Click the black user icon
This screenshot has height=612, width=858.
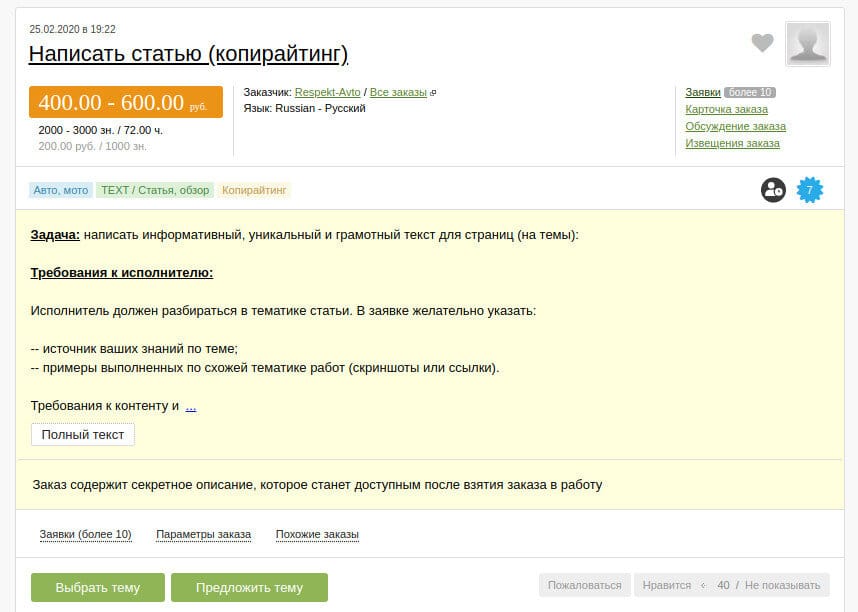coord(773,189)
